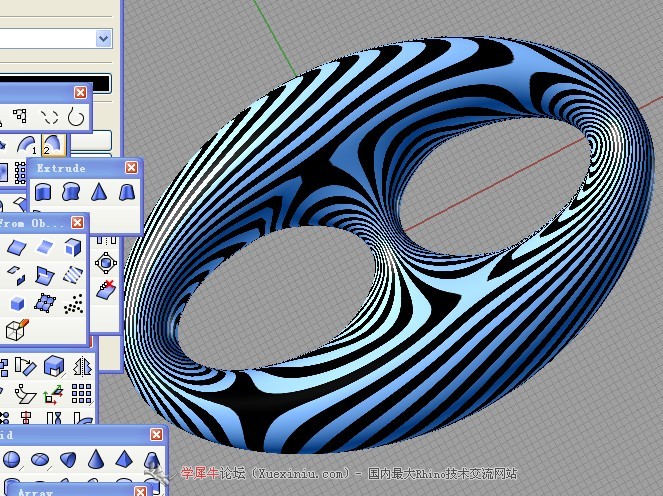Create a Sphere from Solid toolbar
This screenshot has height=496, width=663.
[x=11, y=460]
